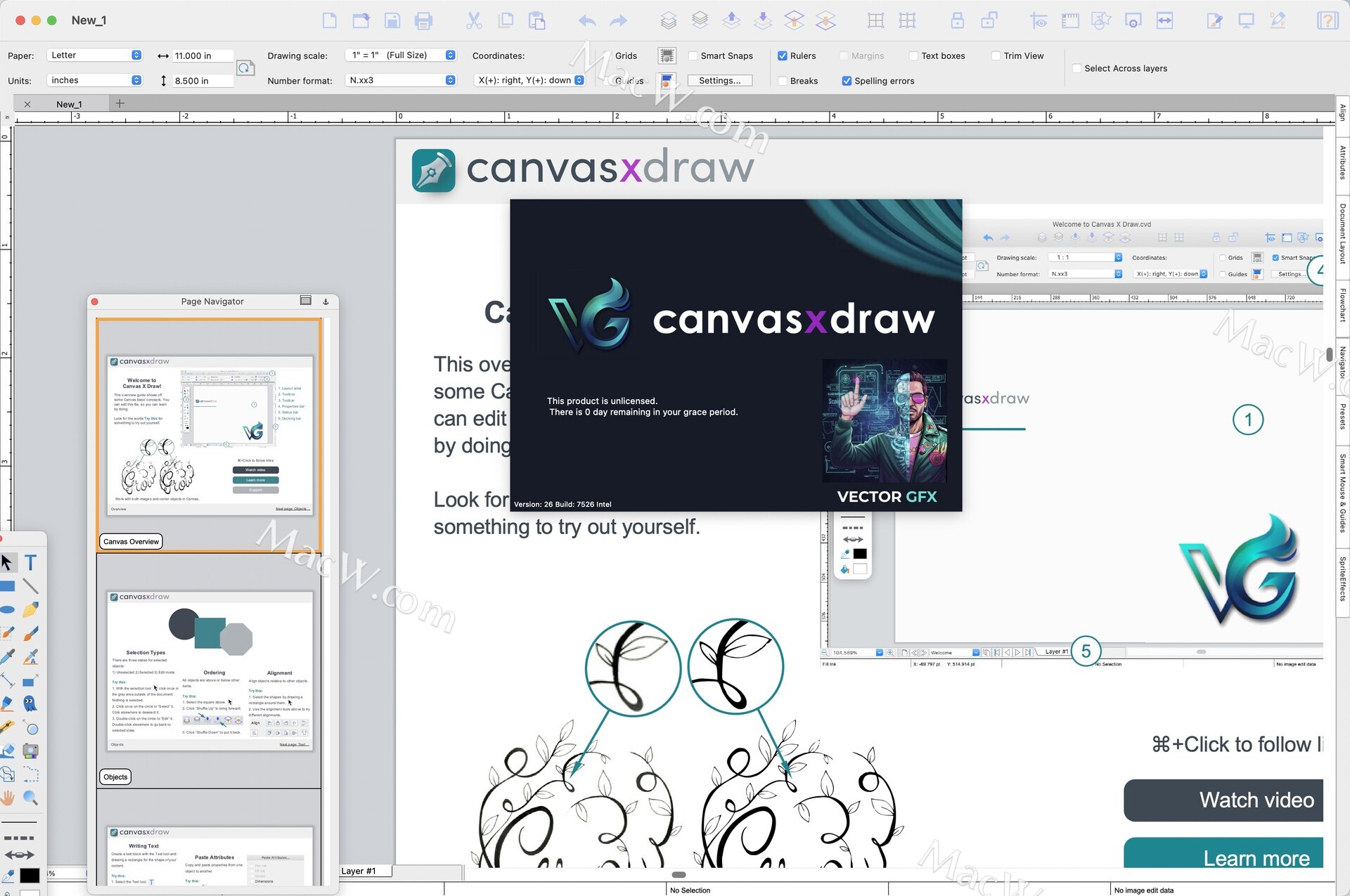This screenshot has width=1350, height=896.
Task: Select the Text tool in toolbox
Action: [x=30, y=563]
